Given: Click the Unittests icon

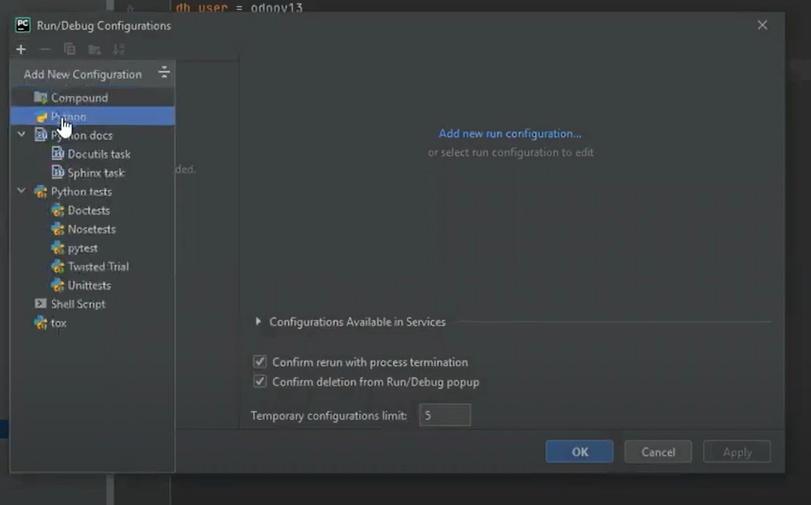Looking at the screenshot, I should [x=57, y=285].
